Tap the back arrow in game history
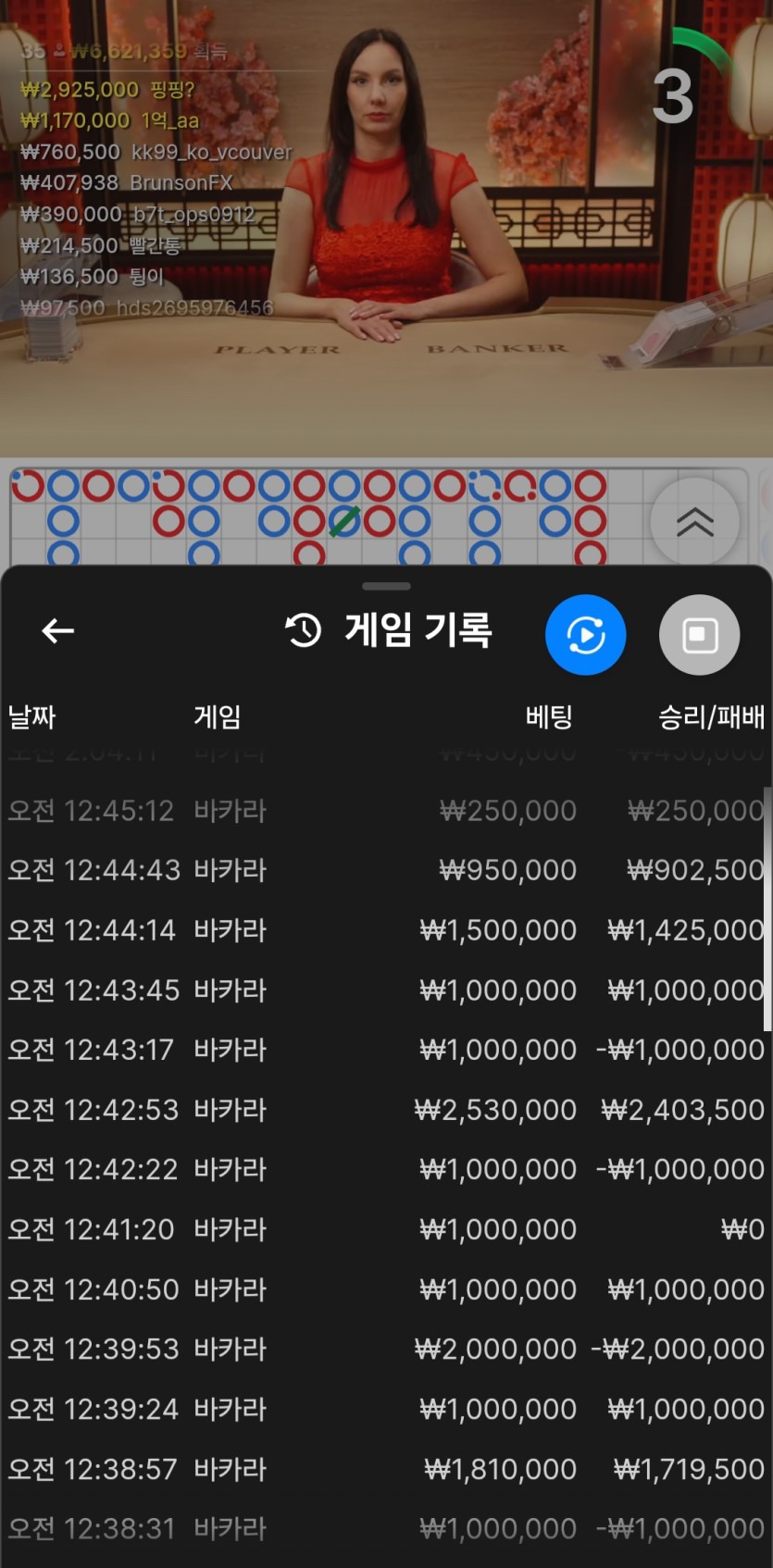This screenshot has width=773, height=1568. 57,631
